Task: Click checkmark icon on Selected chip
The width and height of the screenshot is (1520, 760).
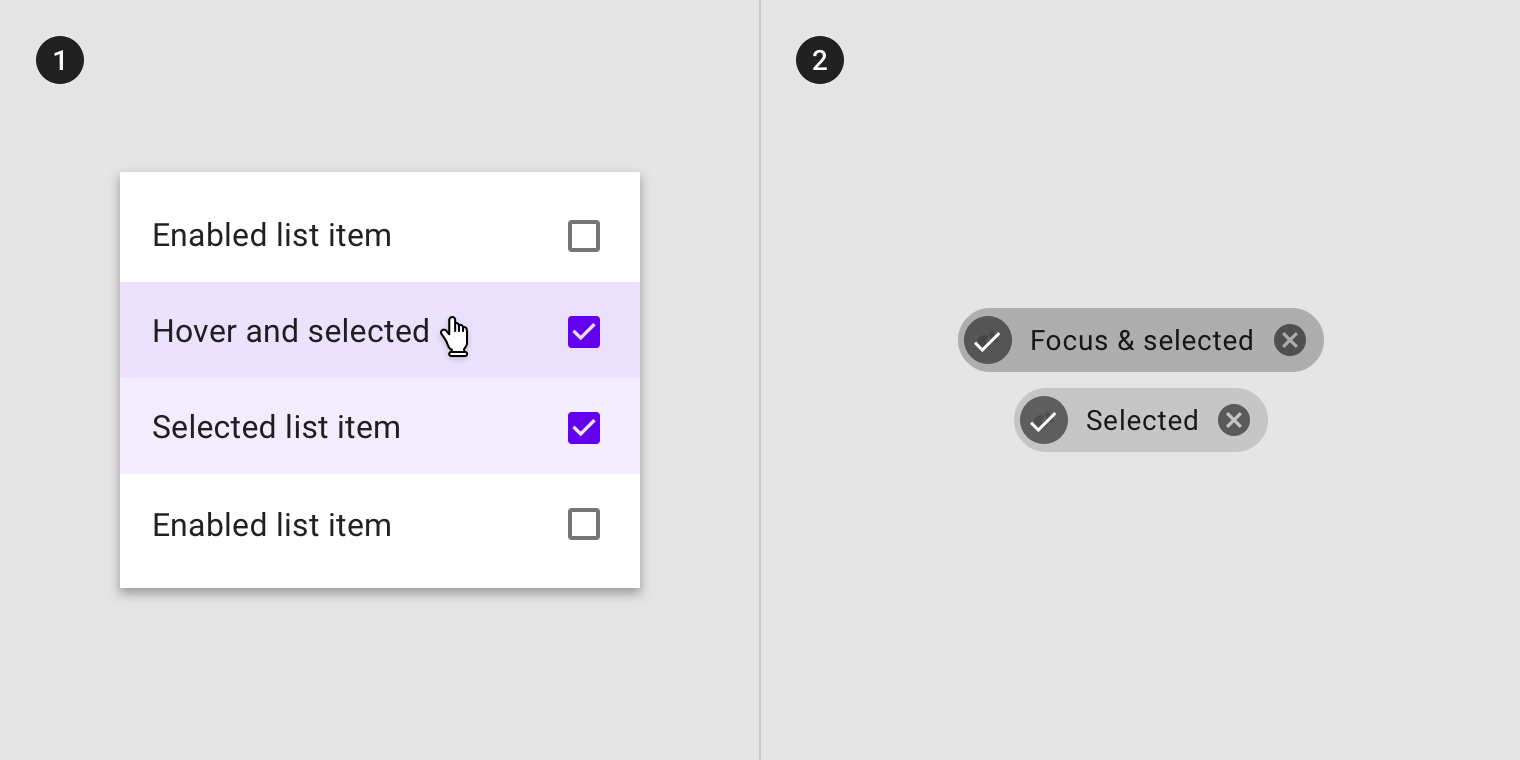Action: 1044,420
